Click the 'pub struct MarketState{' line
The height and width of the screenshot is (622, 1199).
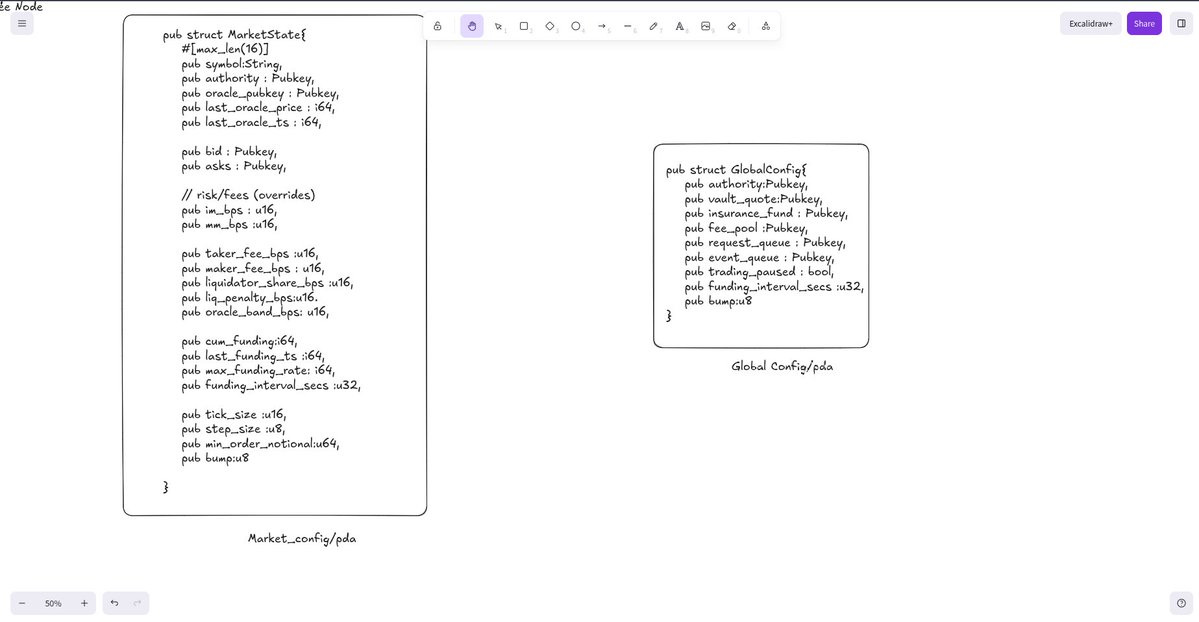234,35
